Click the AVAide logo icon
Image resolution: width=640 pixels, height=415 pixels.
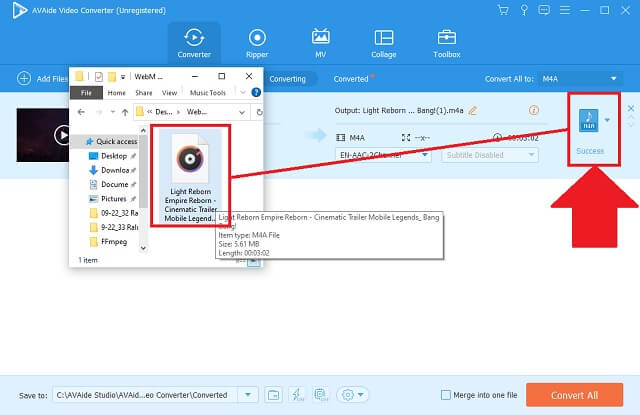click(19, 10)
